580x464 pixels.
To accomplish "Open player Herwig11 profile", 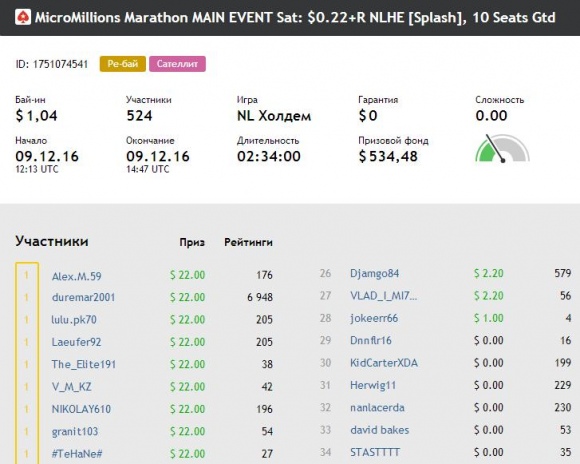I will pos(373,385).
